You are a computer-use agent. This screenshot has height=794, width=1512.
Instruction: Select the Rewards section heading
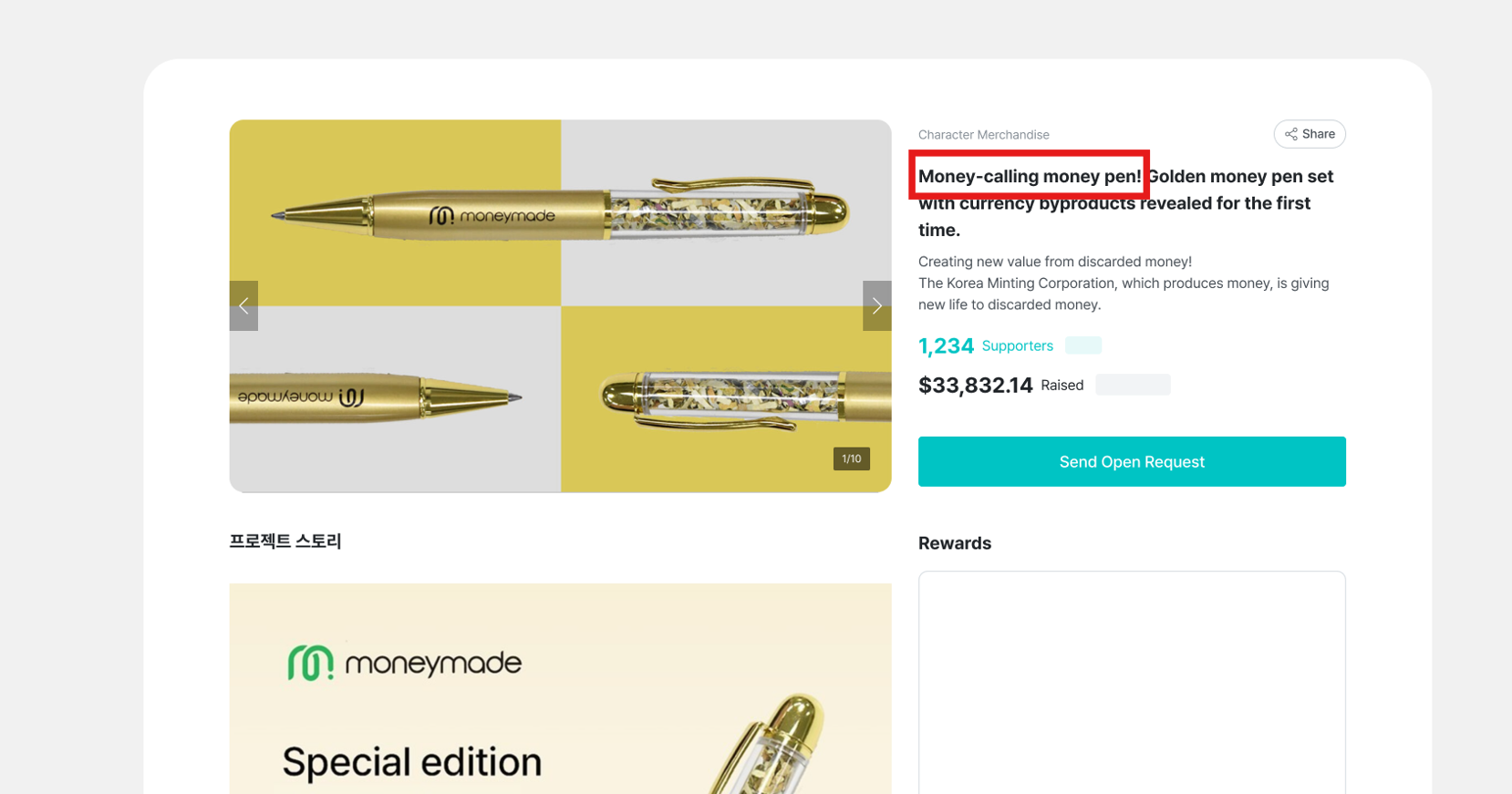pyautogui.click(x=954, y=543)
